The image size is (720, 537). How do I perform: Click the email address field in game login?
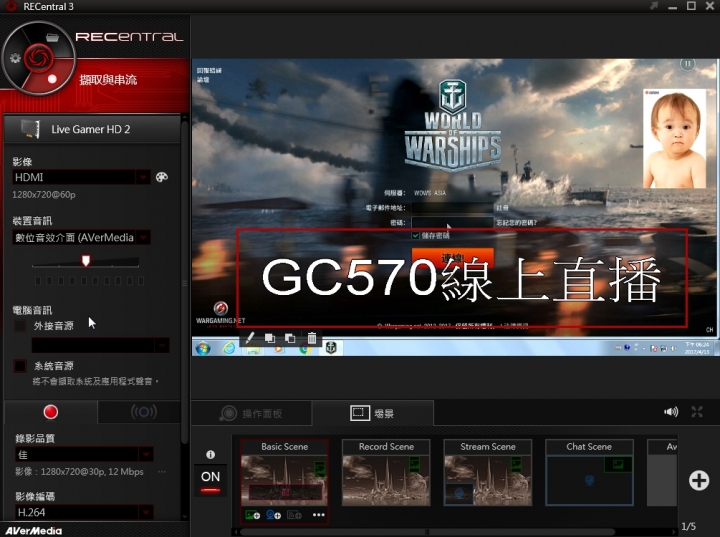(x=453, y=208)
